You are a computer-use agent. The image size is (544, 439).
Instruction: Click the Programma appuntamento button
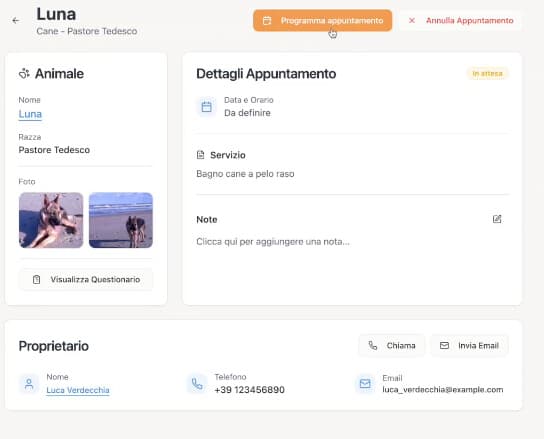click(322, 20)
